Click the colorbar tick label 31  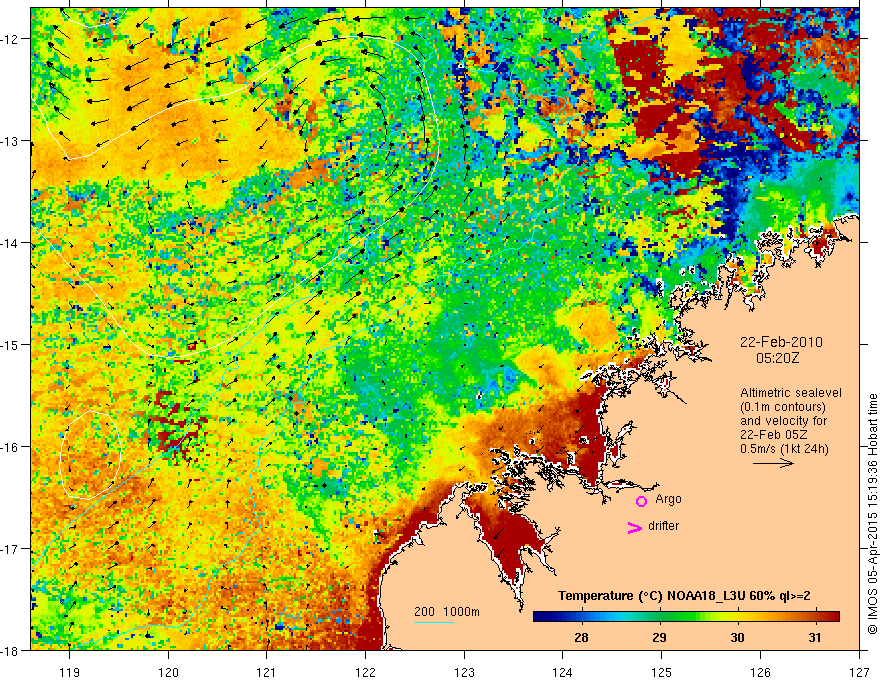(x=815, y=637)
